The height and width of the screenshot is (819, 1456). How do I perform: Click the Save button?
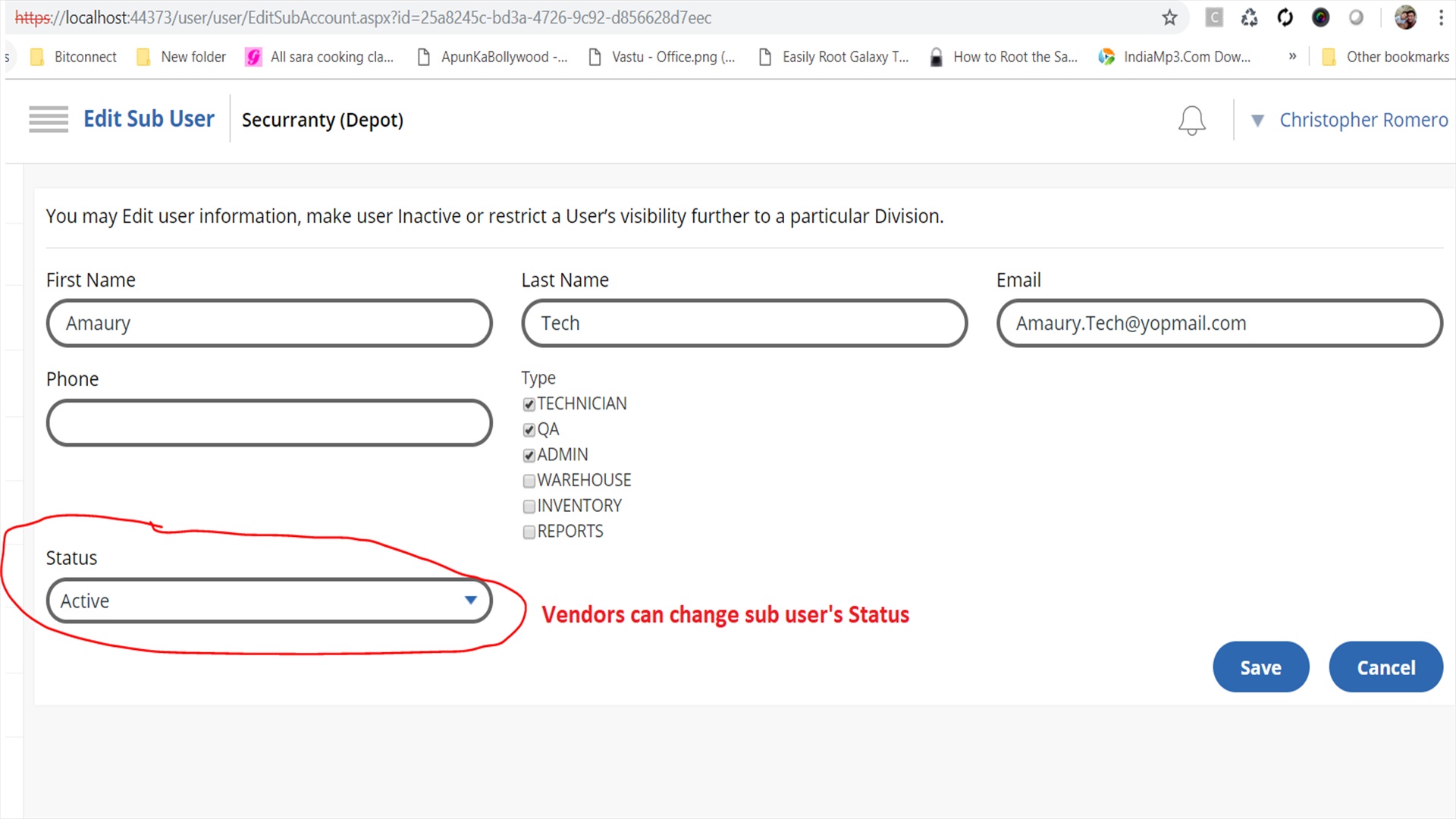pyautogui.click(x=1260, y=667)
